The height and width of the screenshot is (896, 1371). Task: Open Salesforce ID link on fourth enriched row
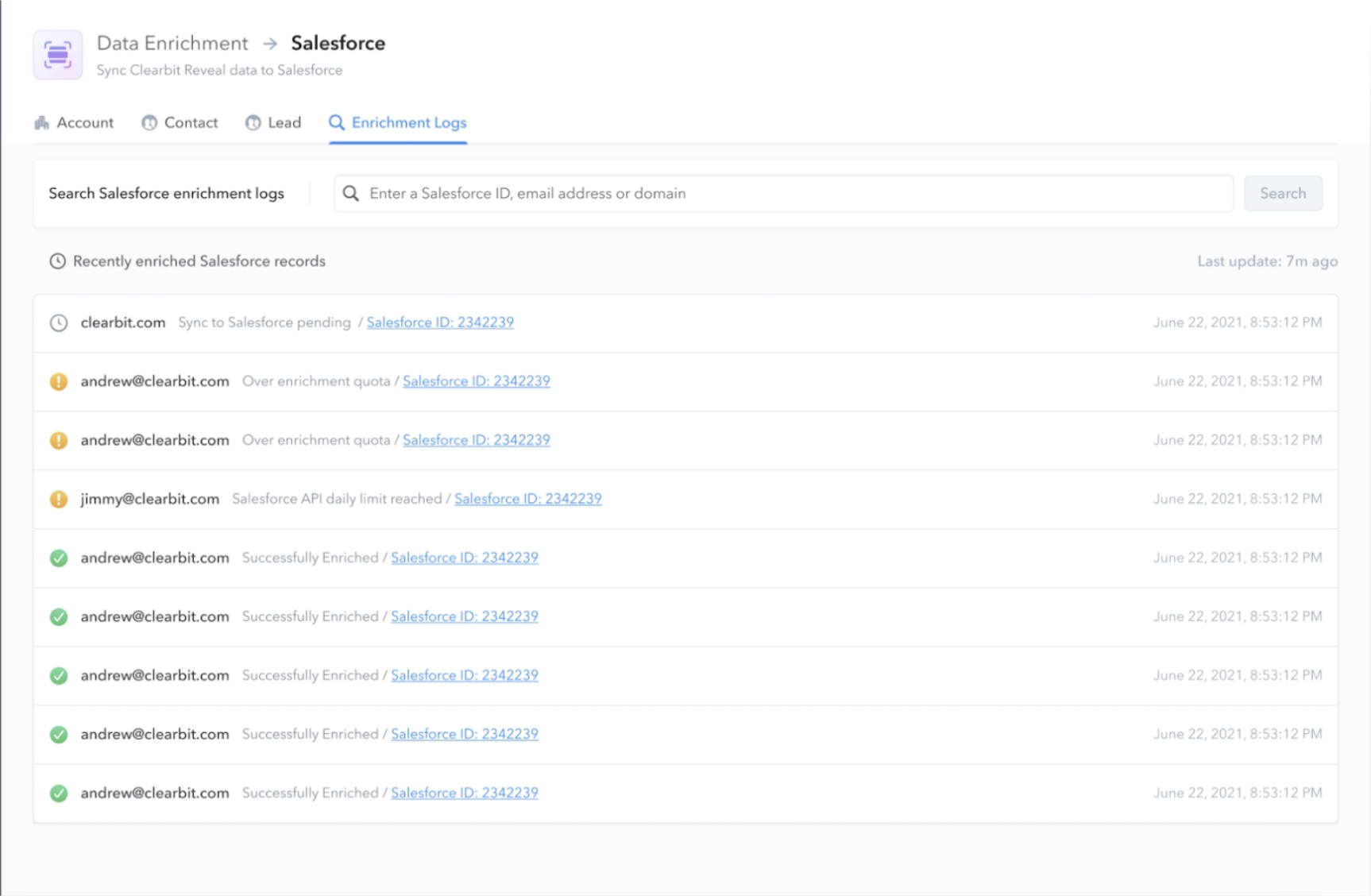click(x=465, y=734)
